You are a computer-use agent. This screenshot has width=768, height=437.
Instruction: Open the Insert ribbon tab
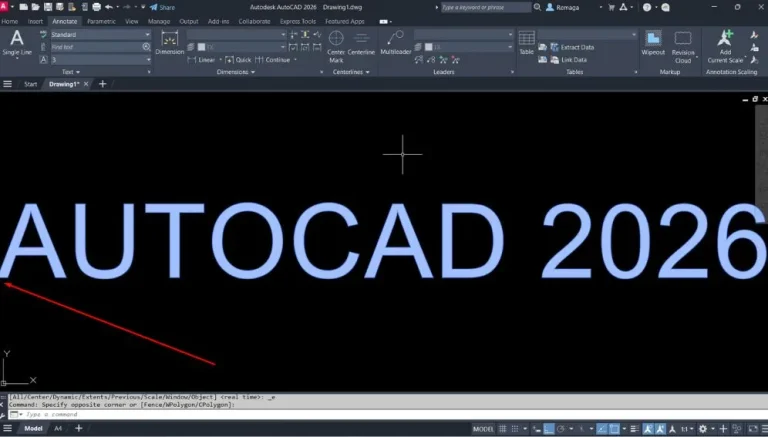(x=35, y=22)
